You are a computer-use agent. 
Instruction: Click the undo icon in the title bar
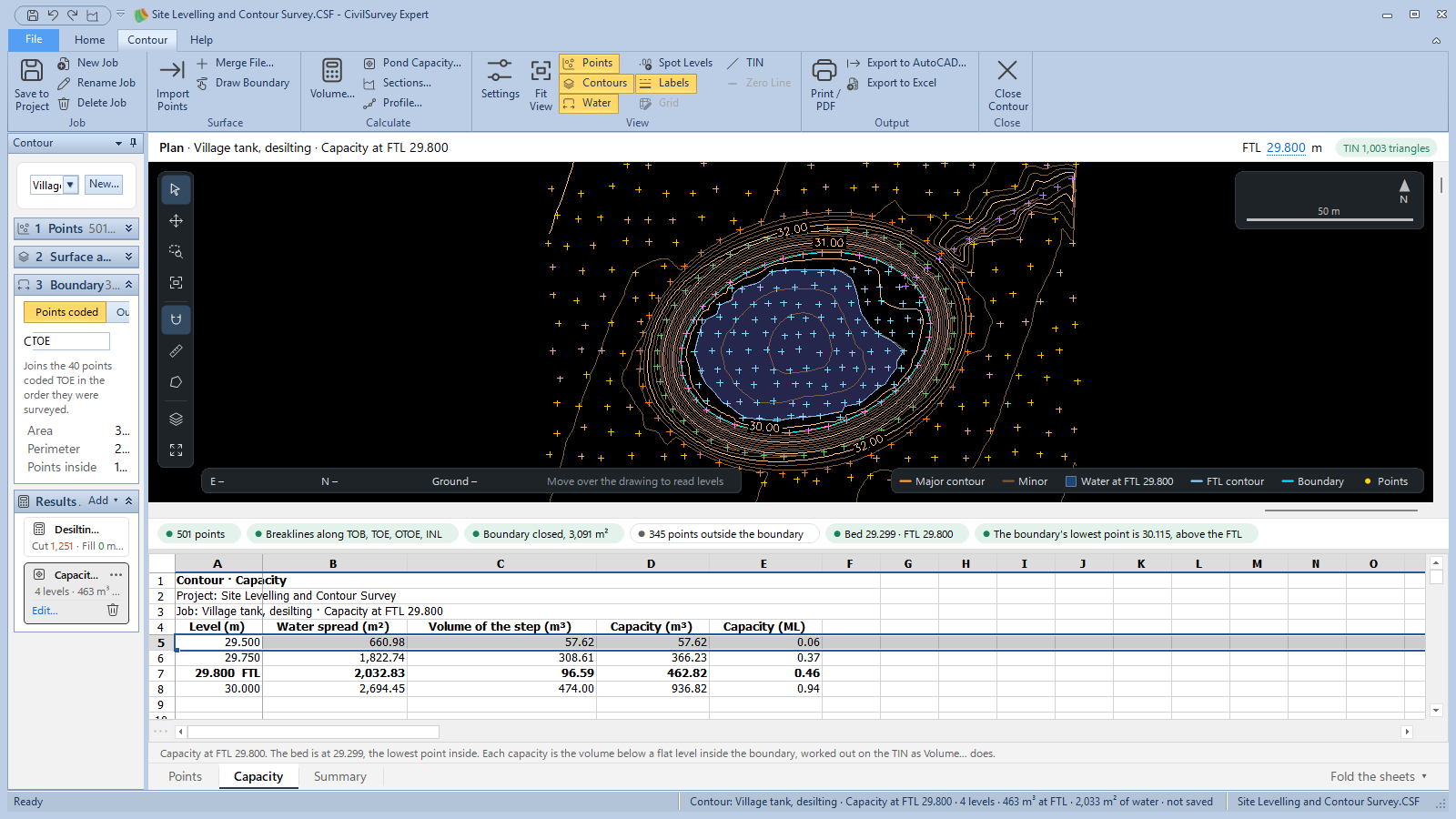53,15
